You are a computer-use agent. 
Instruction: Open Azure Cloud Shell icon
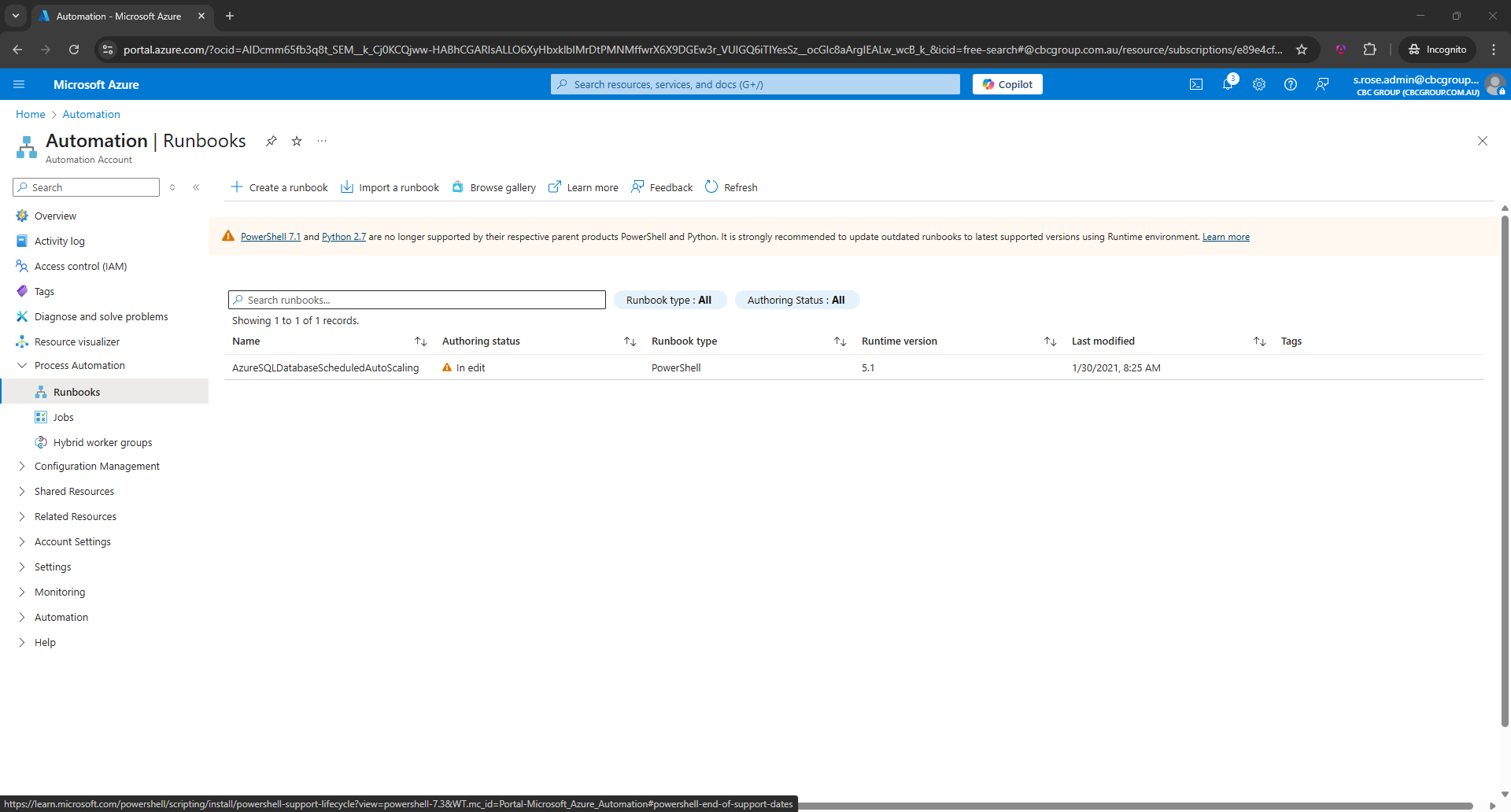pyautogui.click(x=1196, y=84)
